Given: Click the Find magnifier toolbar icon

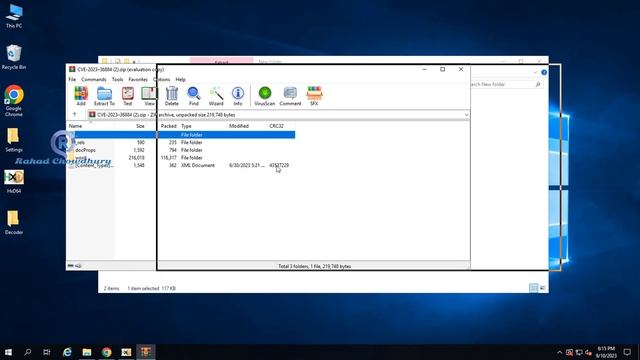Looking at the screenshot, I should [x=194, y=96].
